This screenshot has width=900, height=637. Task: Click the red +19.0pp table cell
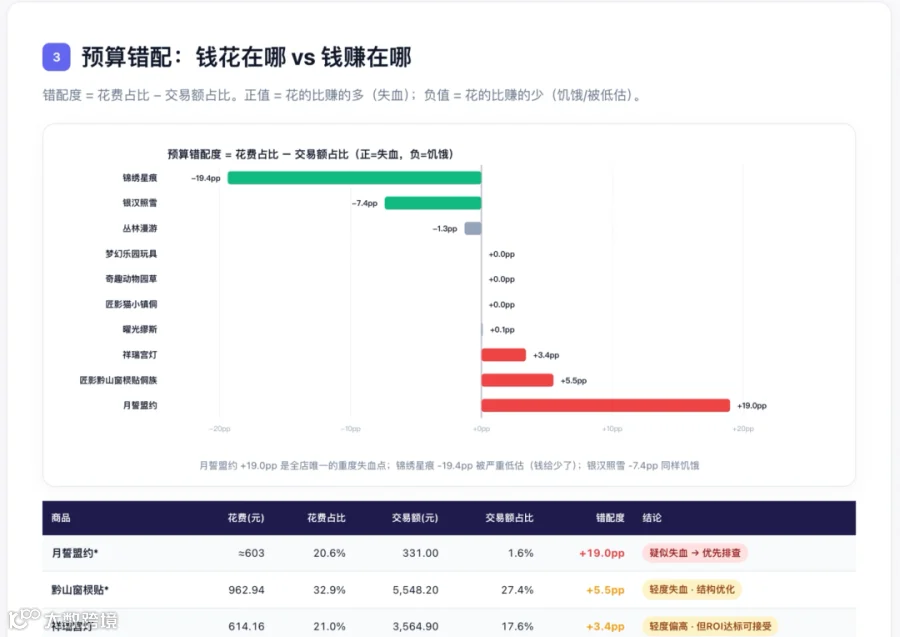point(602,553)
